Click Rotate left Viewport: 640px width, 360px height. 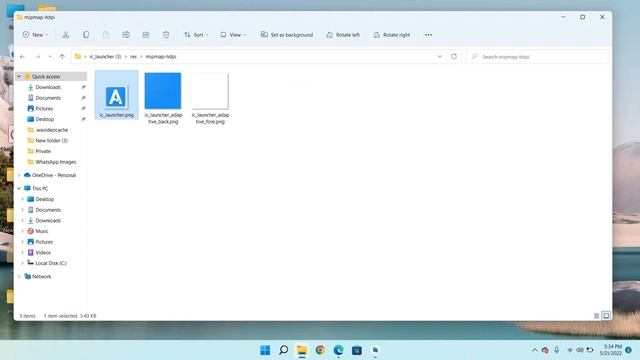(x=343, y=35)
